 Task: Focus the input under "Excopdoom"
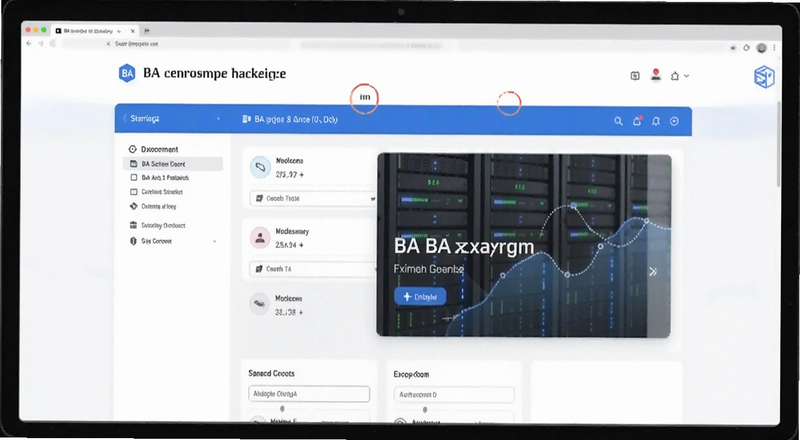point(454,395)
